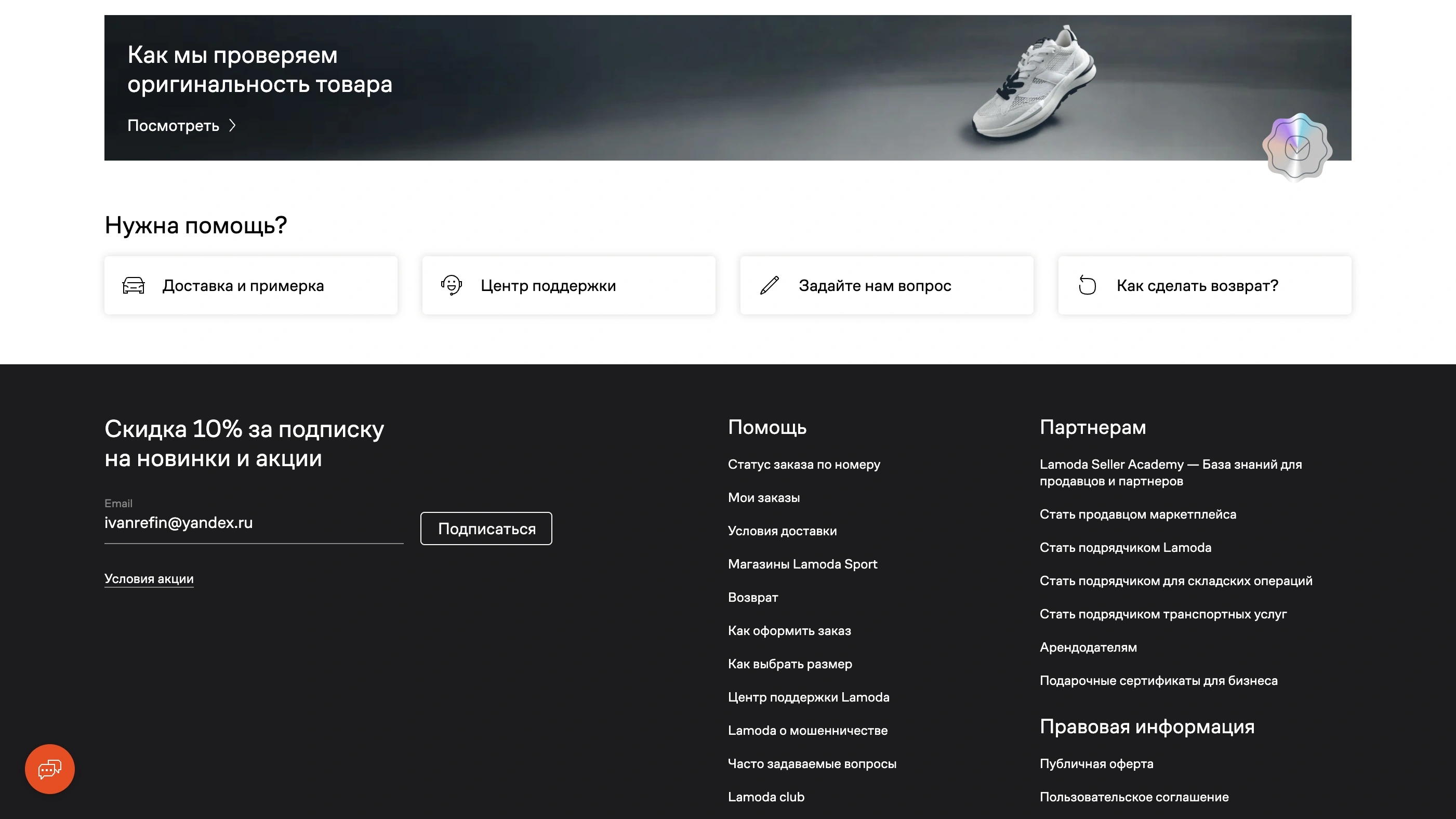Open Как оформить заказ link
The height and width of the screenshot is (819, 1456).
789,631
